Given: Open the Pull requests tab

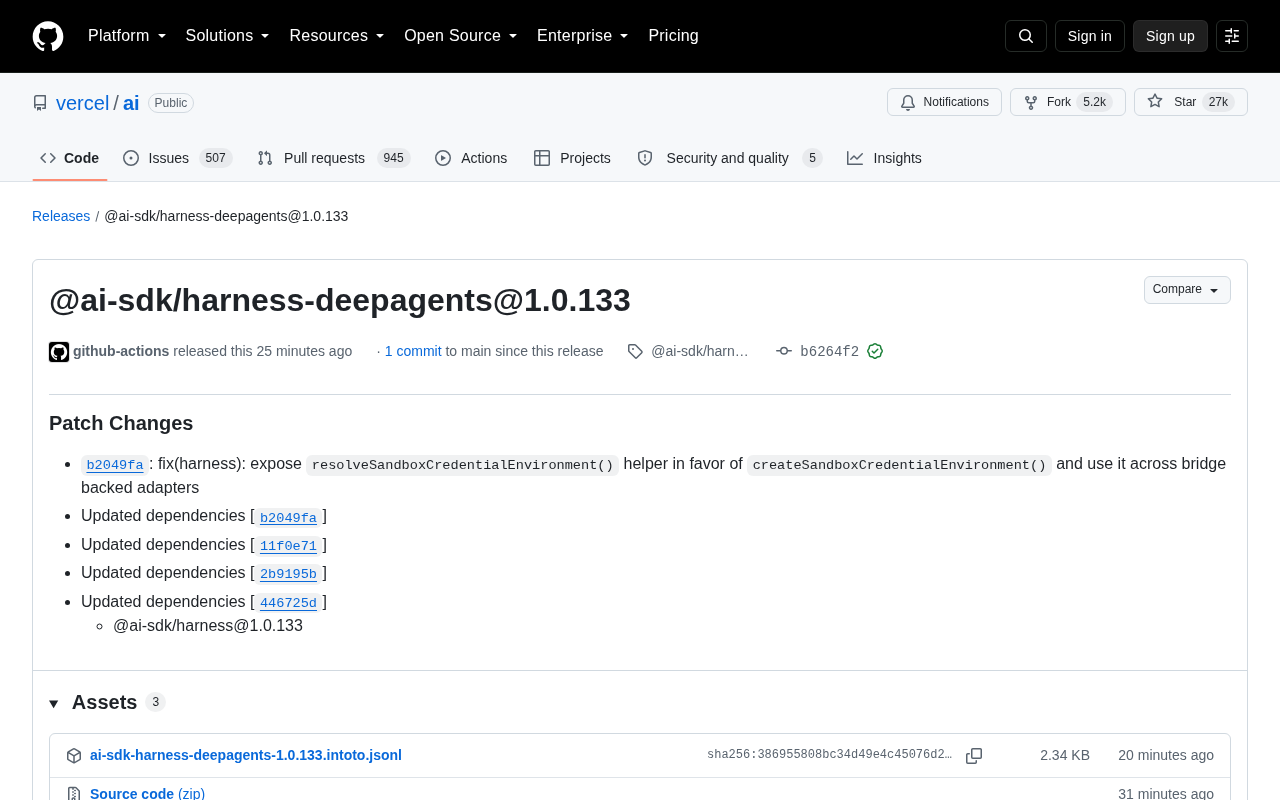Looking at the screenshot, I should pyautogui.click(x=334, y=158).
